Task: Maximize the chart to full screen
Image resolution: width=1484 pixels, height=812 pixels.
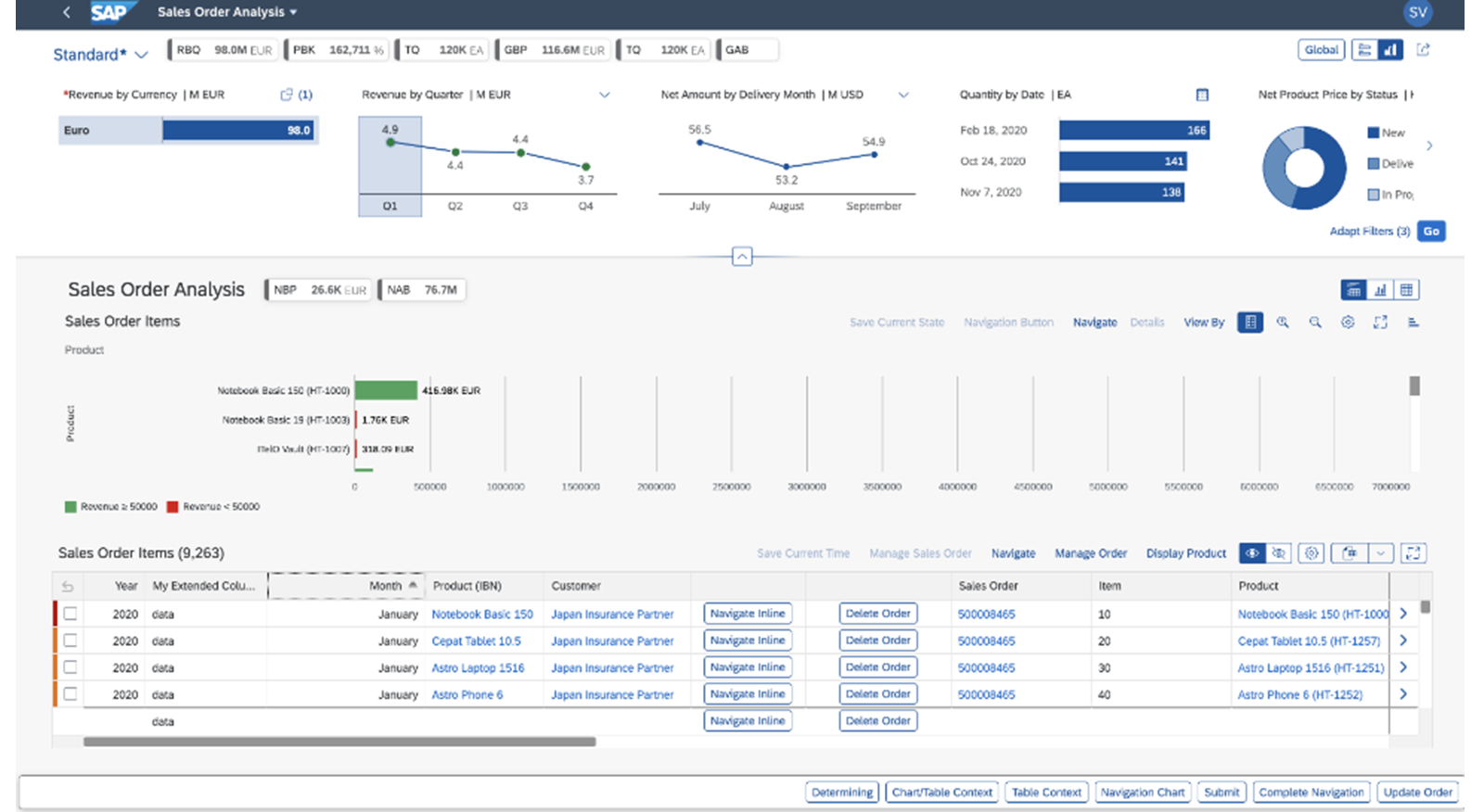Action: pyautogui.click(x=1380, y=323)
